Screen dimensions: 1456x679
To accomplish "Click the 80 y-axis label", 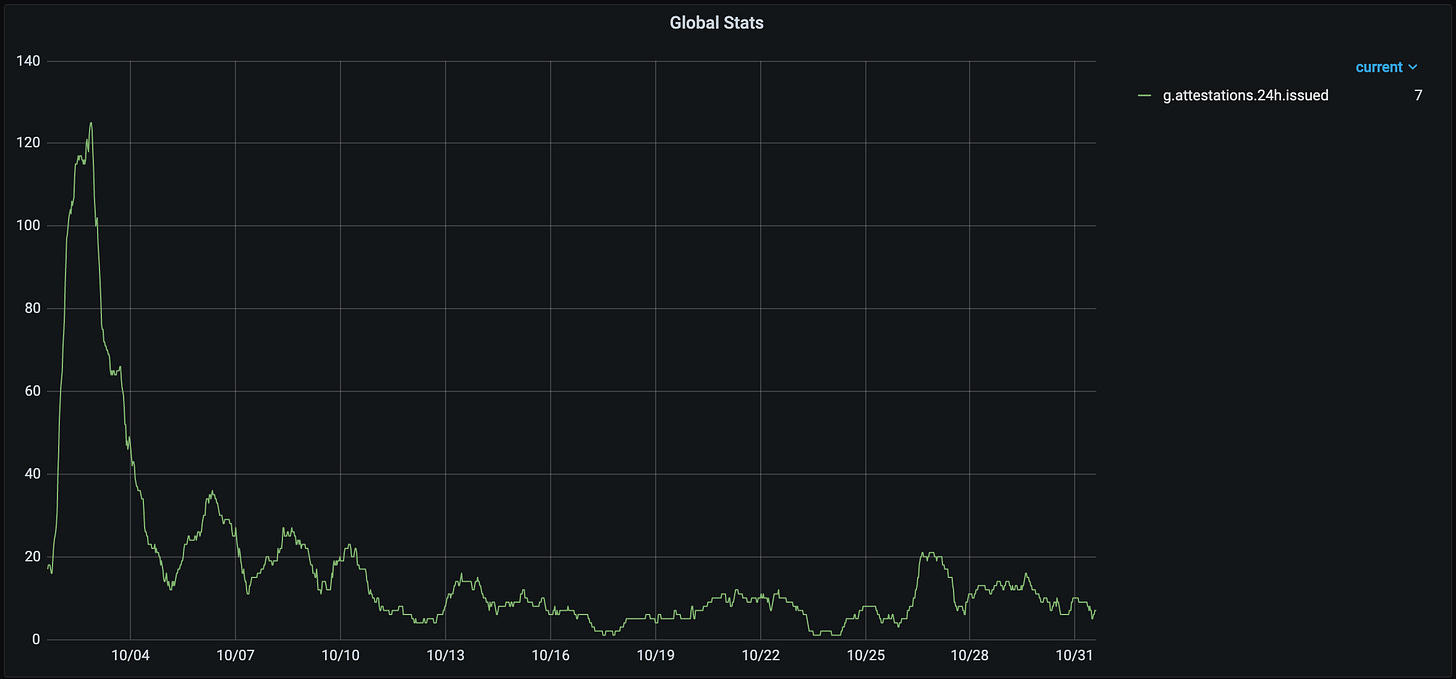I will 32,309.
